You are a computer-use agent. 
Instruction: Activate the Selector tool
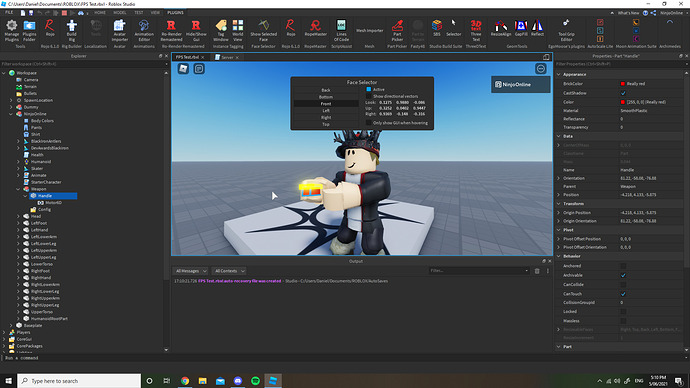[453, 28]
